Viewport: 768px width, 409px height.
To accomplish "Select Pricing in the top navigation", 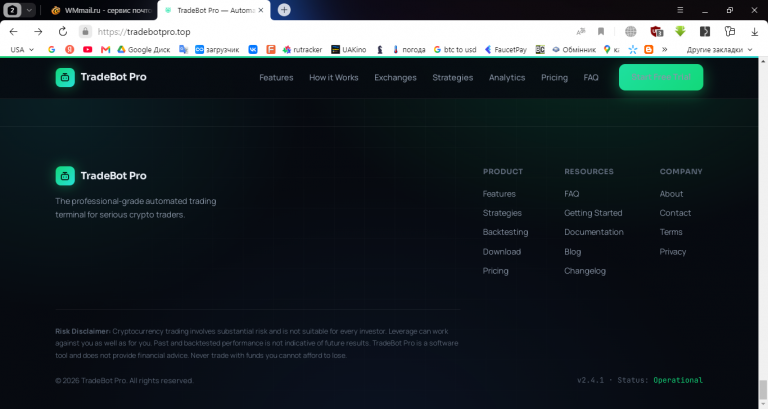I will [x=554, y=77].
